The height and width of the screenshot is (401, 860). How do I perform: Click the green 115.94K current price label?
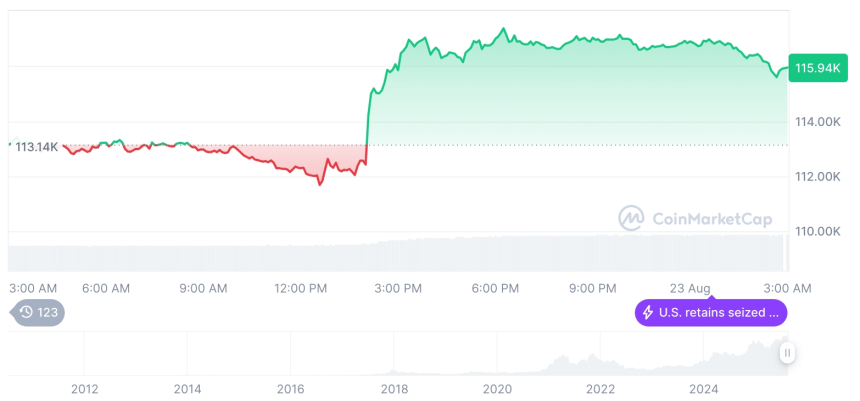point(817,68)
